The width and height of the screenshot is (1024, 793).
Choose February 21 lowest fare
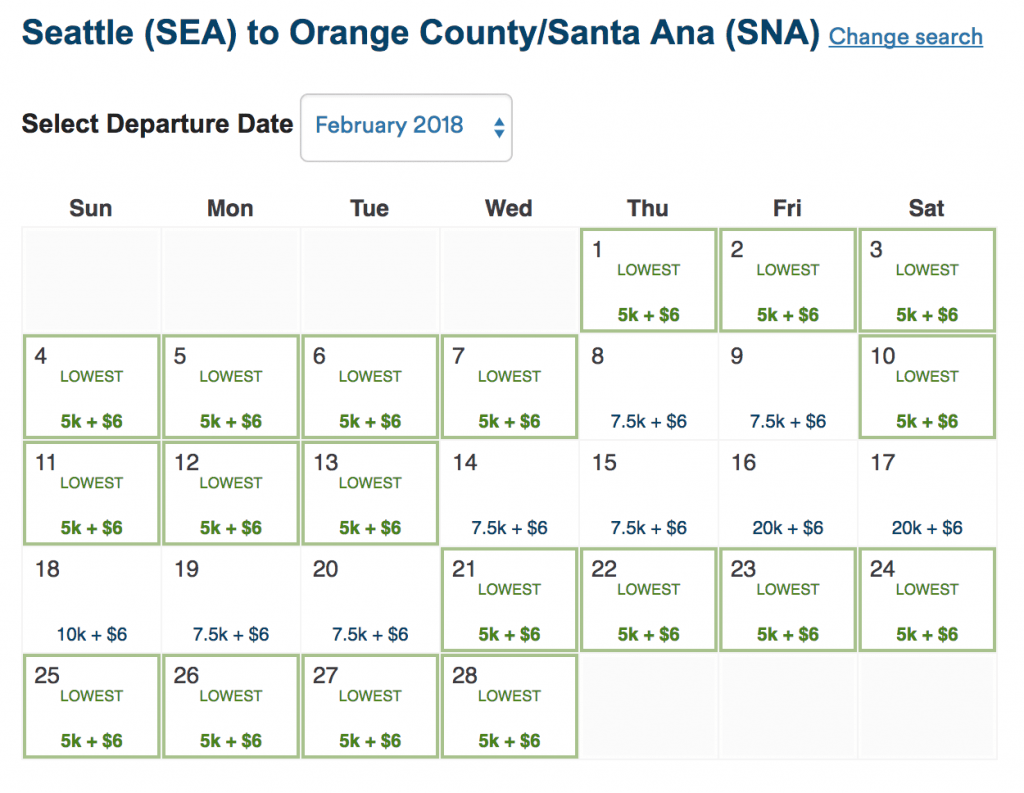pos(509,601)
